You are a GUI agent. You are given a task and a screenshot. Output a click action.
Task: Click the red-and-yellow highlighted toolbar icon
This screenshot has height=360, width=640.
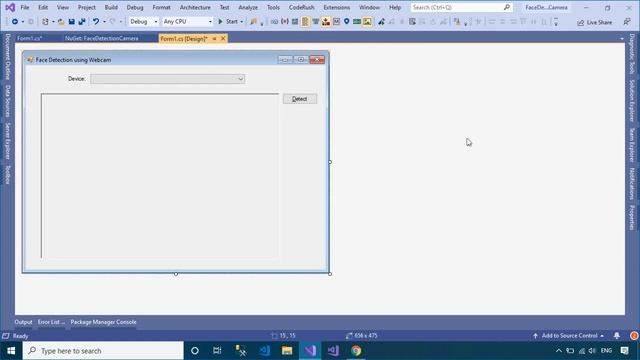click(x=326, y=22)
